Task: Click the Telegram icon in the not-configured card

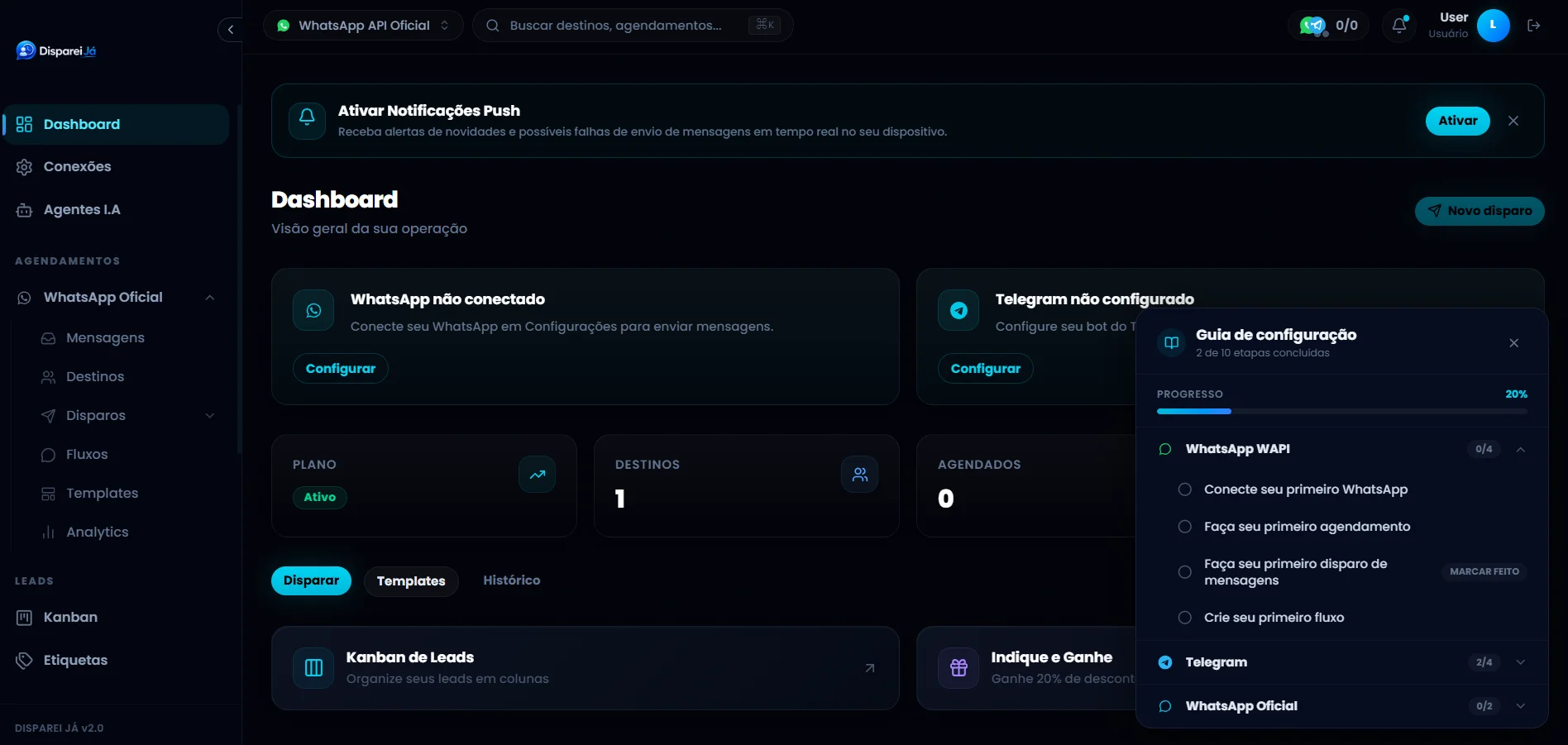Action: pyautogui.click(x=958, y=310)
